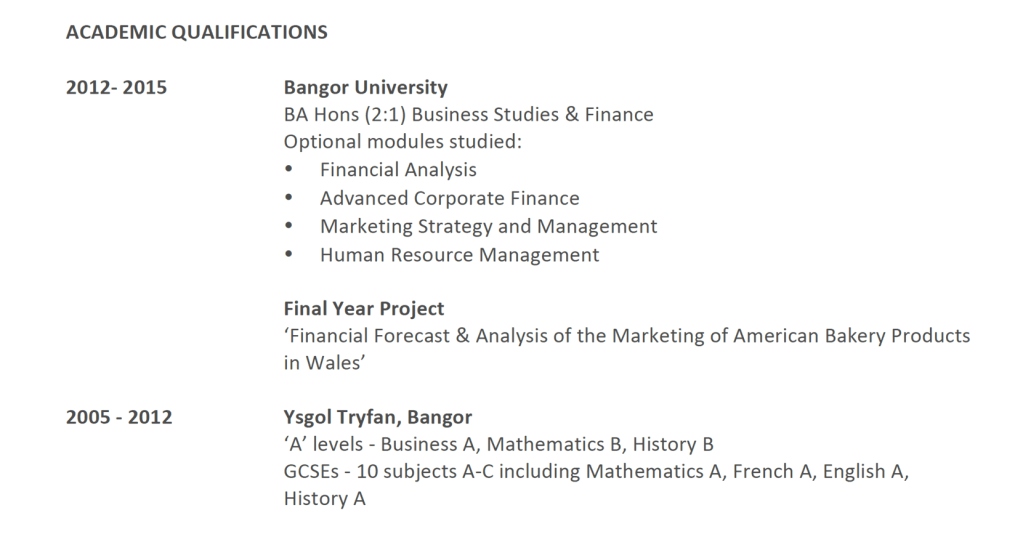This screenshot has width=1023, height=537.
Task: Click the ACADEMIC QUALIFICATIONS heading
Action: click(x=196, y=32)
